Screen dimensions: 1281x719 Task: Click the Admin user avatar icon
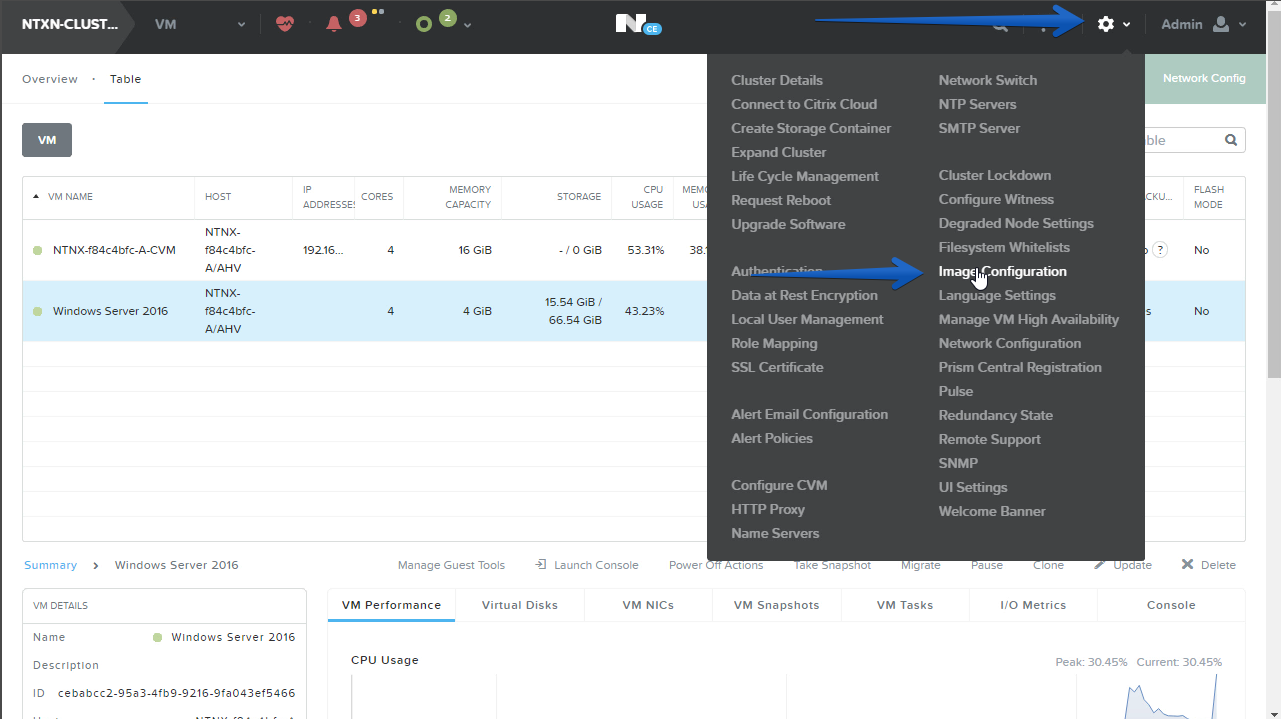coord(1221,24)
